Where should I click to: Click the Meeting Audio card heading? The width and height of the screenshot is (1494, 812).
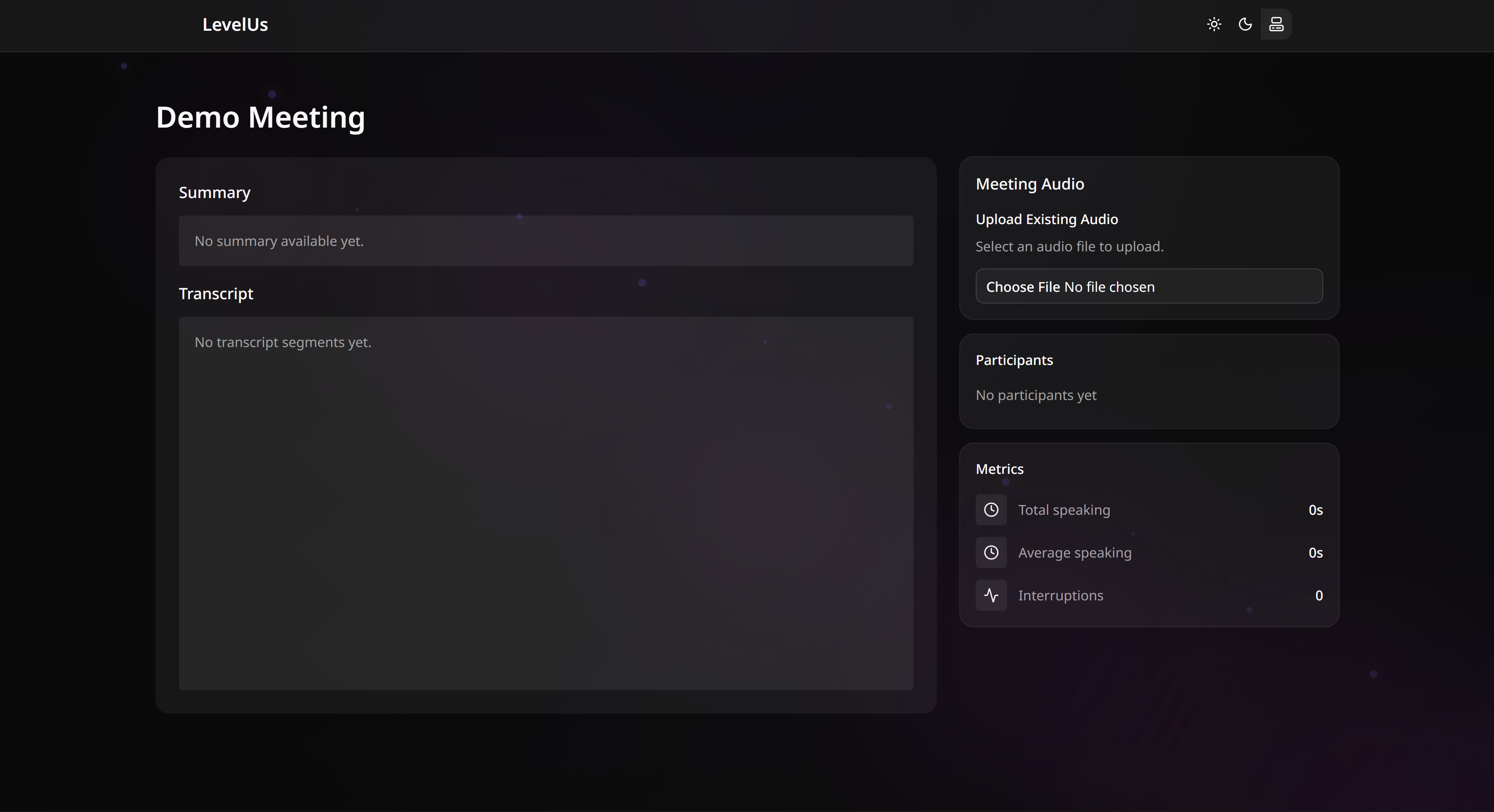click(1029, 184)
